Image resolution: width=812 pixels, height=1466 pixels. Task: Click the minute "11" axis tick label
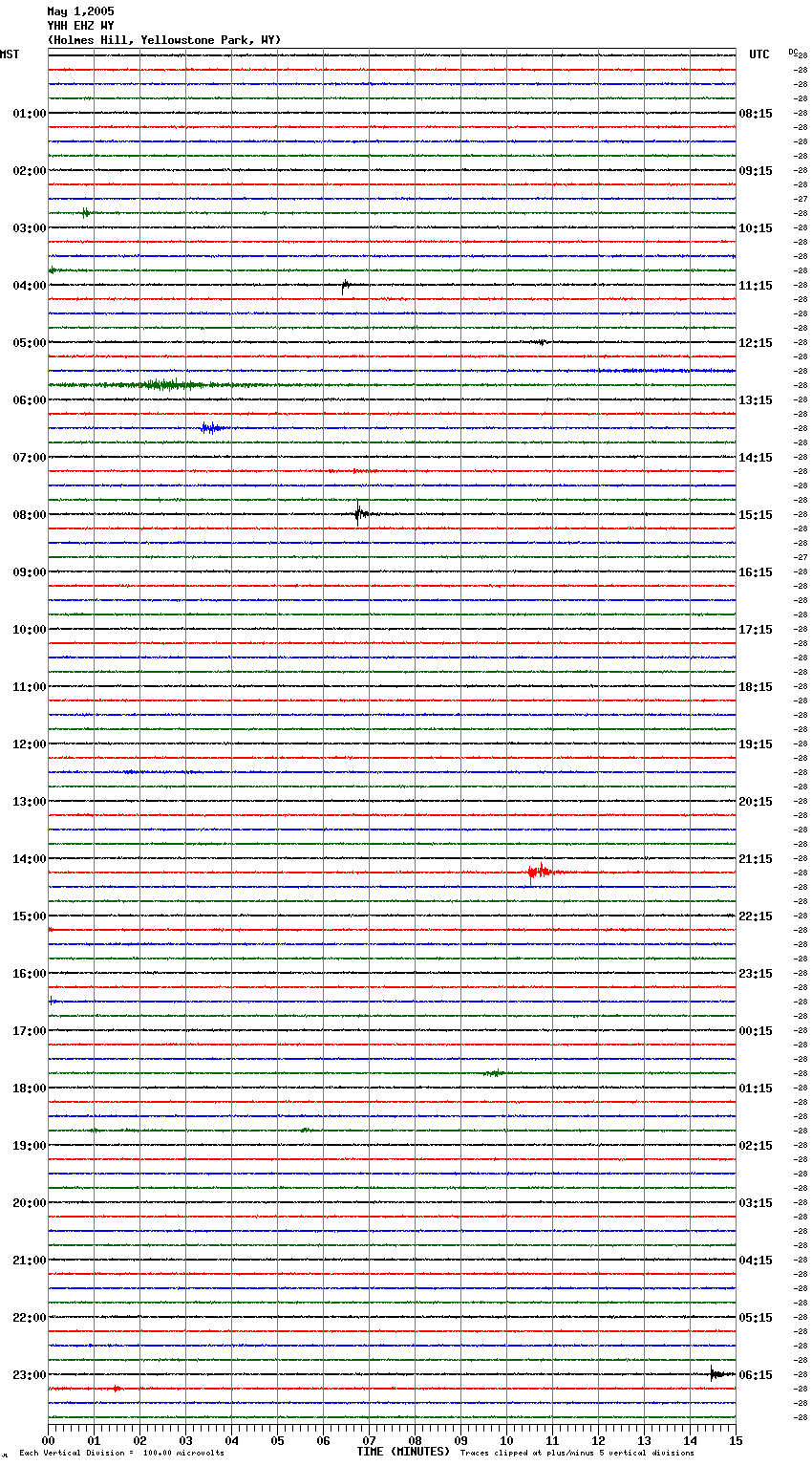point(552,1440)
